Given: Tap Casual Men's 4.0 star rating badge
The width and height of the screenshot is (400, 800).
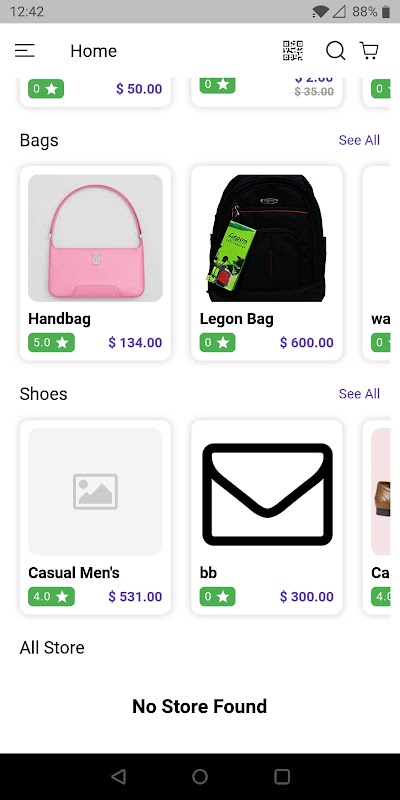Looking at the screenshot, I should click(51, 596).
